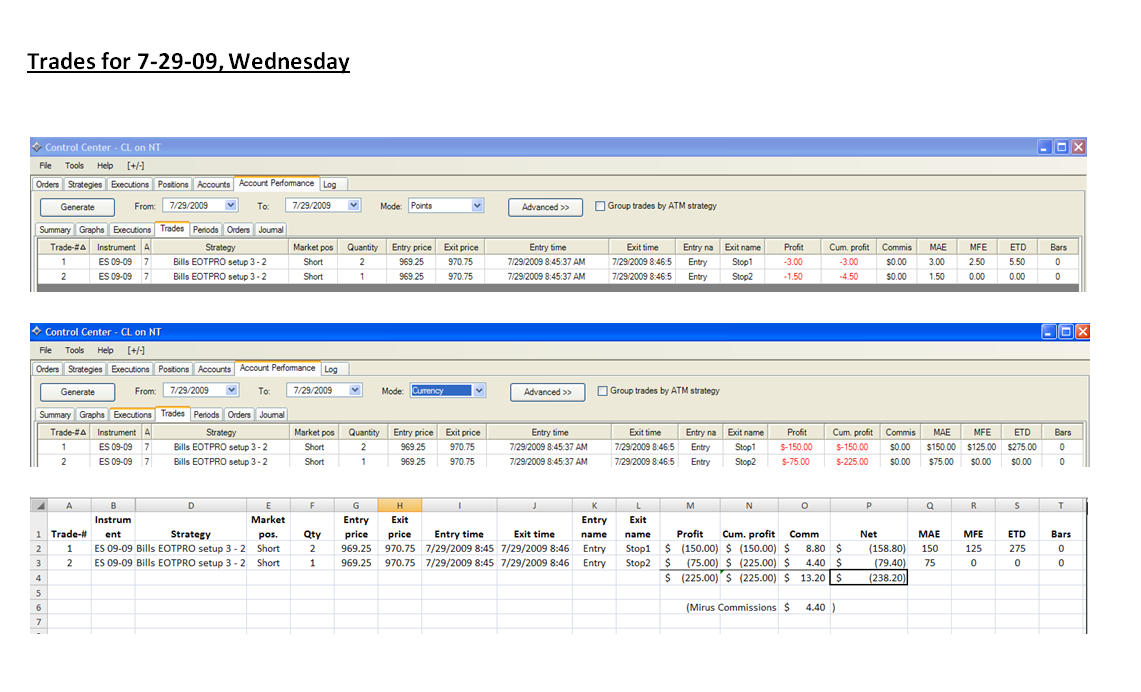Click the spreadsheet select-all corner triangle

41,506
